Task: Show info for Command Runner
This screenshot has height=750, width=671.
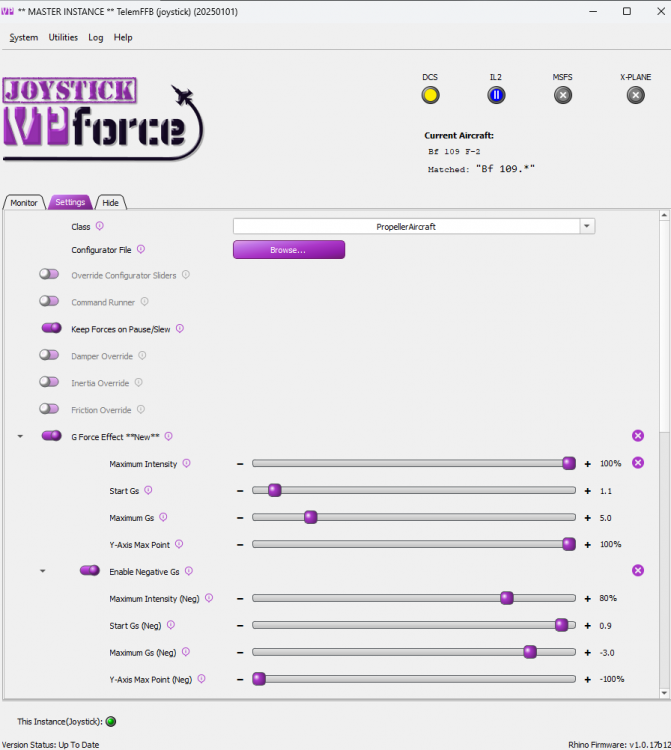Action: click(x=144, y=301)
